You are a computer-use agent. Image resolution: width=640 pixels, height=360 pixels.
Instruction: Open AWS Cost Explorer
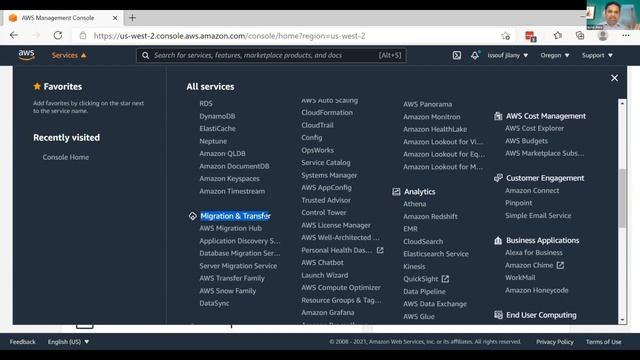point(534,128)
